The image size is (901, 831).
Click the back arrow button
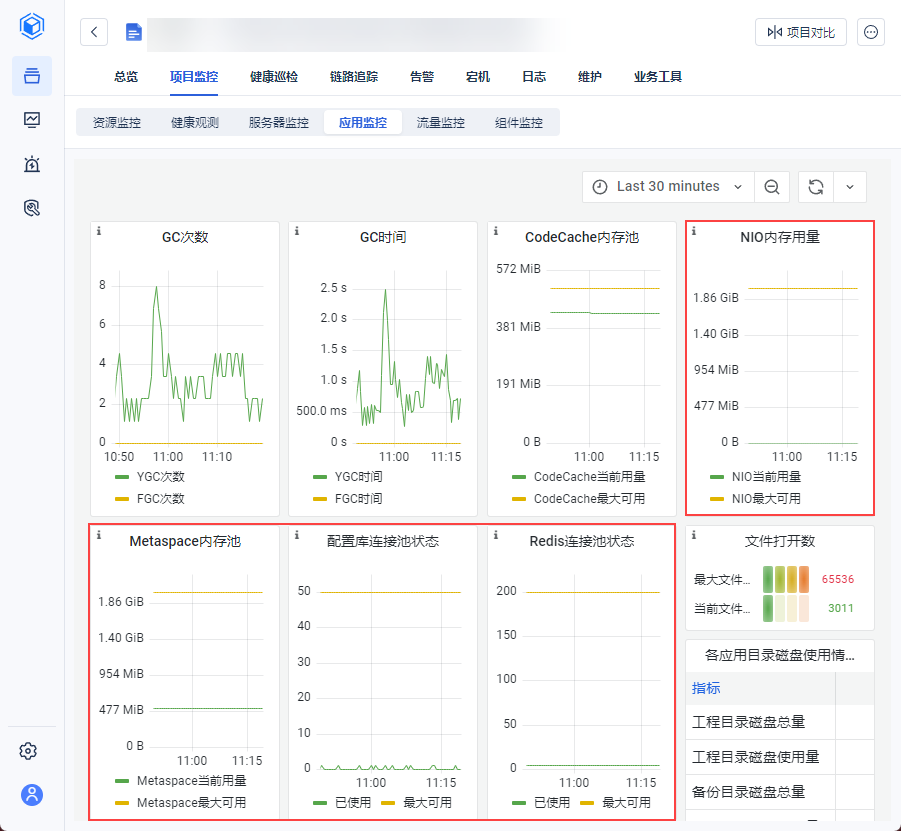pos(94,32)
